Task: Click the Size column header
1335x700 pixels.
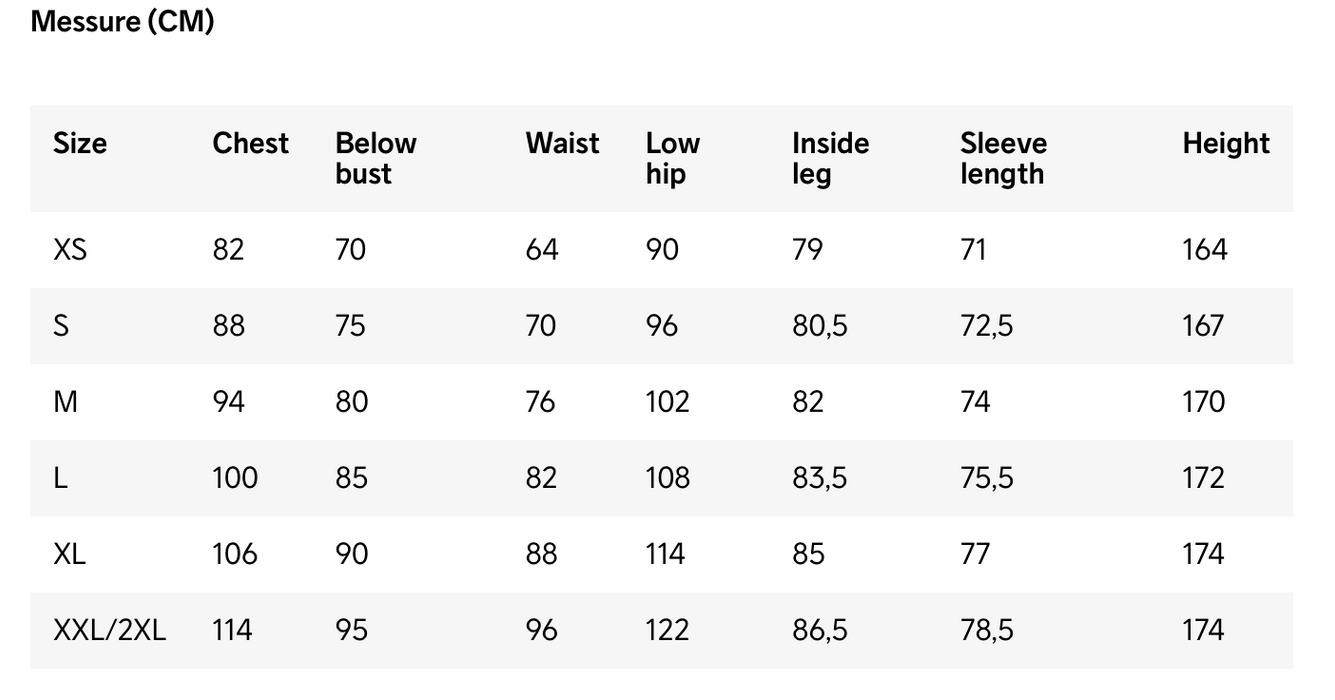Action: tap(80, 143)
